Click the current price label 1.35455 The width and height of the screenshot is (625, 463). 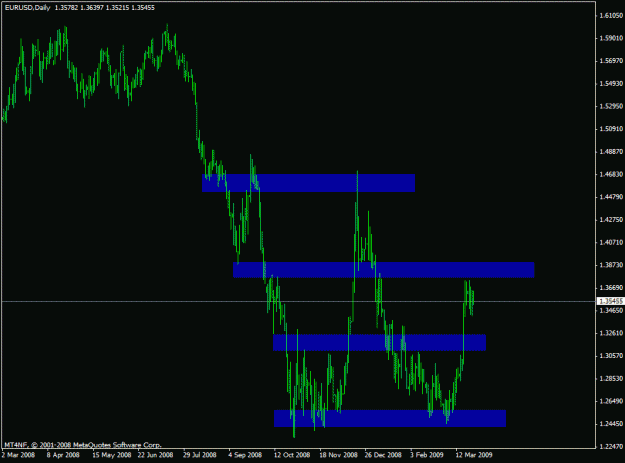pos(611,301)
